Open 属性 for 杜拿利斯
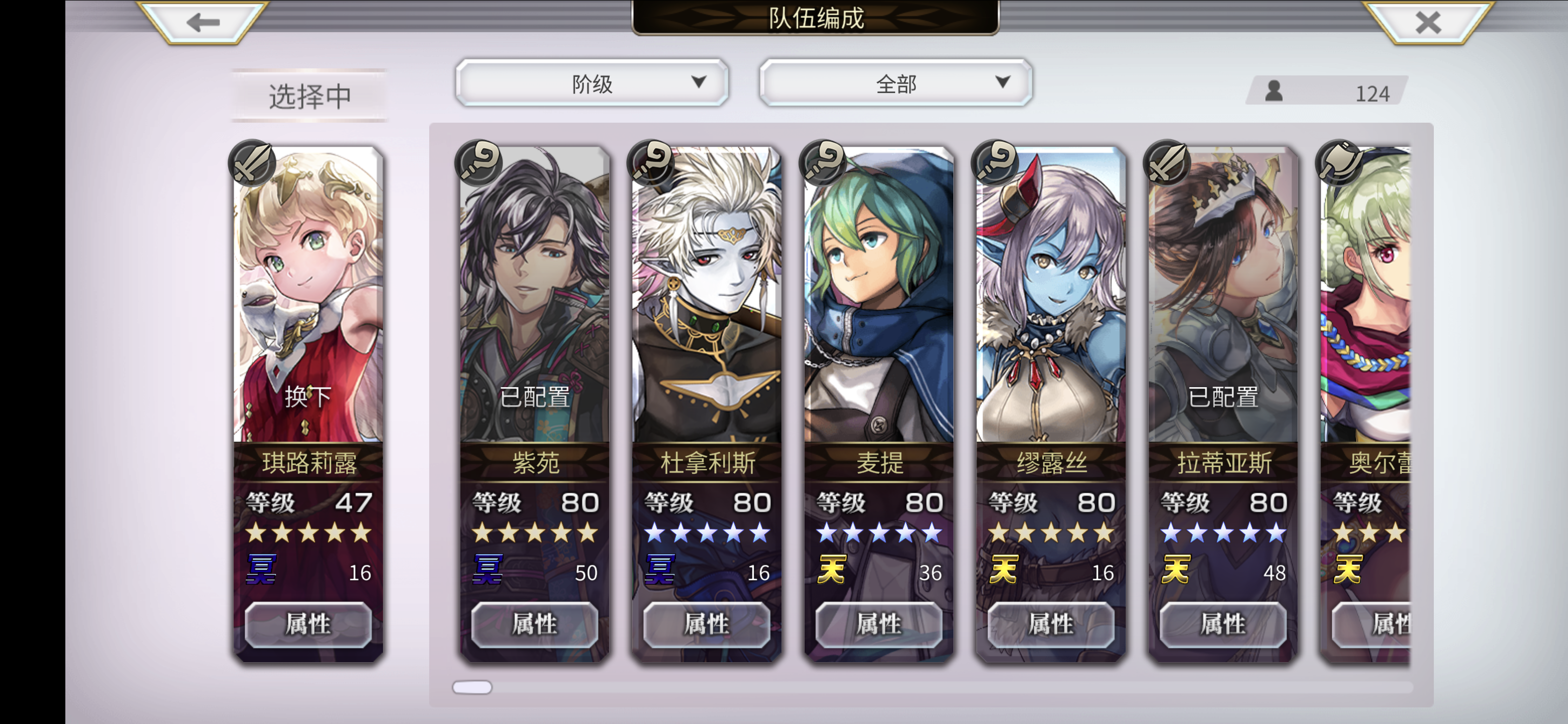This screenshot has height=724, width=1568. coord(706,624)
